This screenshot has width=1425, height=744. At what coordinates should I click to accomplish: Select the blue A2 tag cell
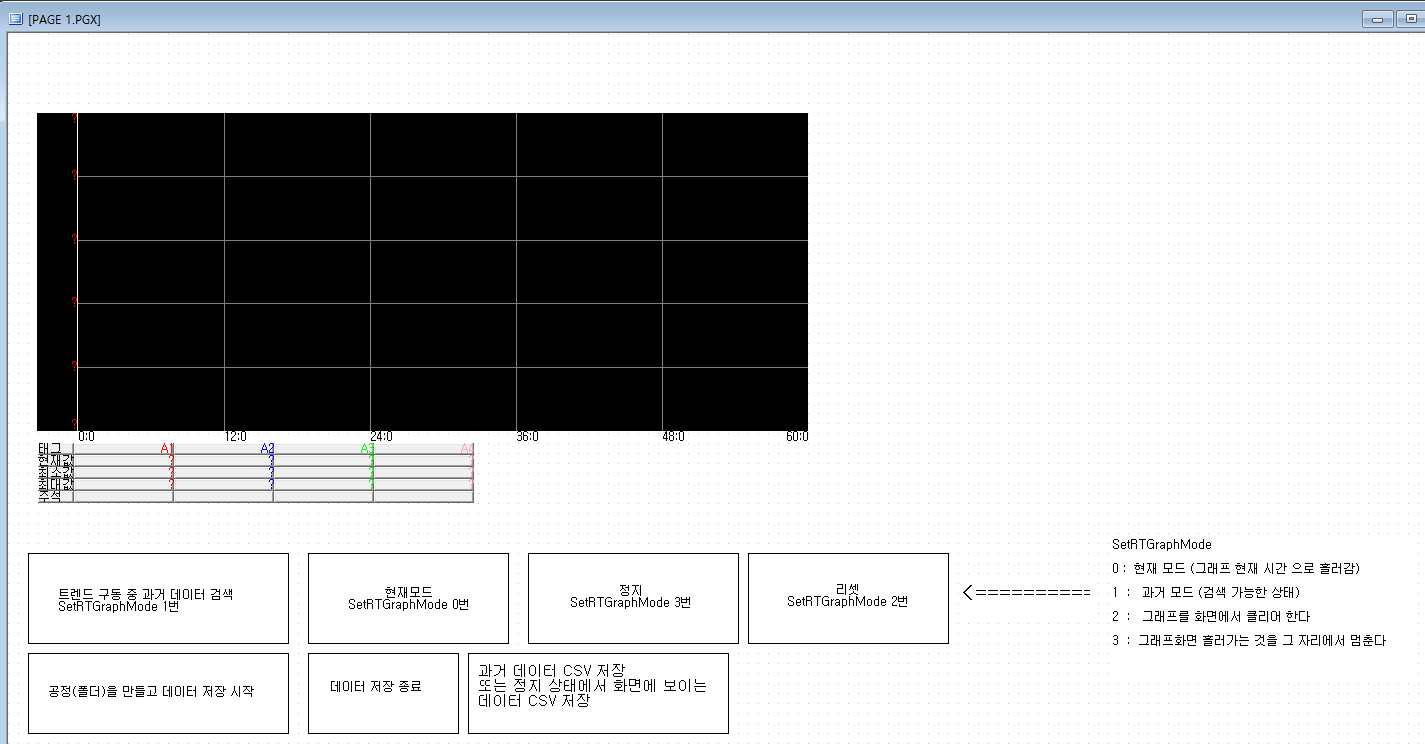224,449
